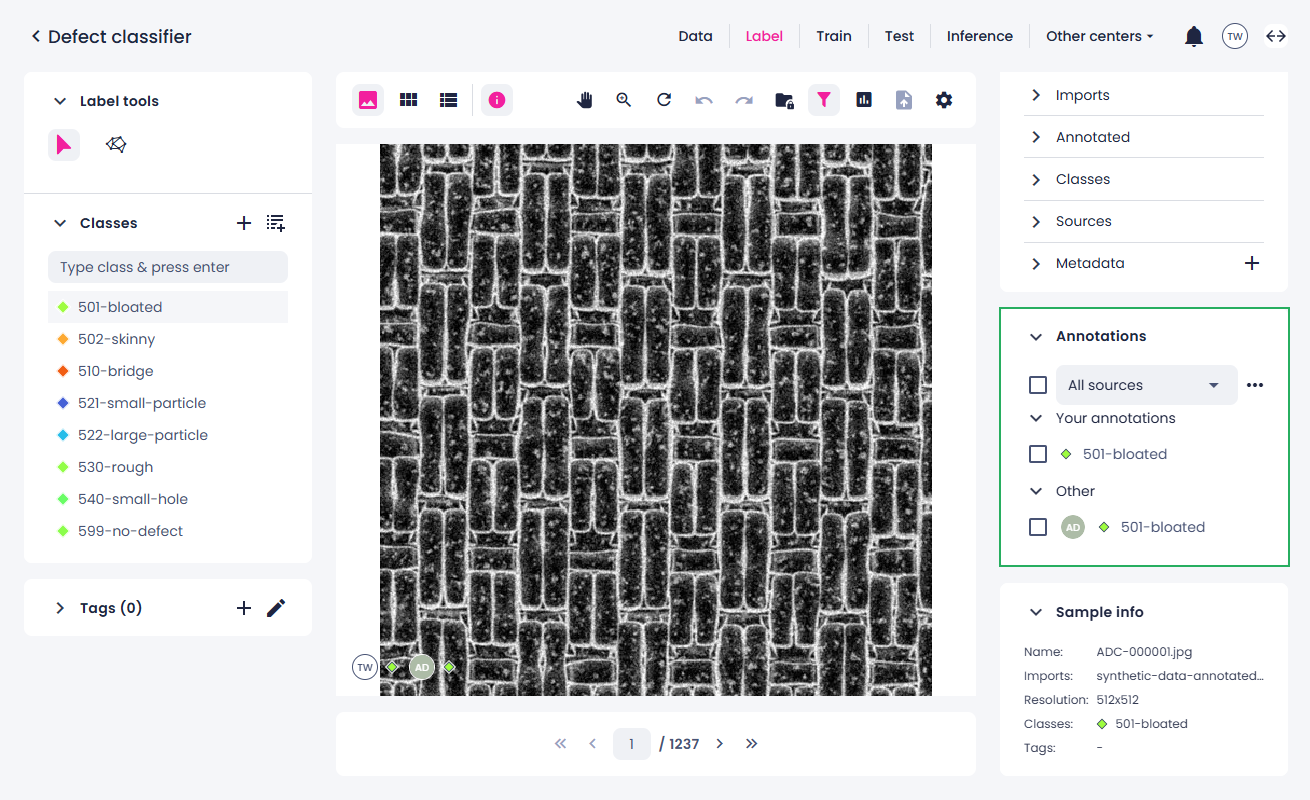1310x800 pixels.
Task: Go to the previous sample
Action: tap(592, 744)
